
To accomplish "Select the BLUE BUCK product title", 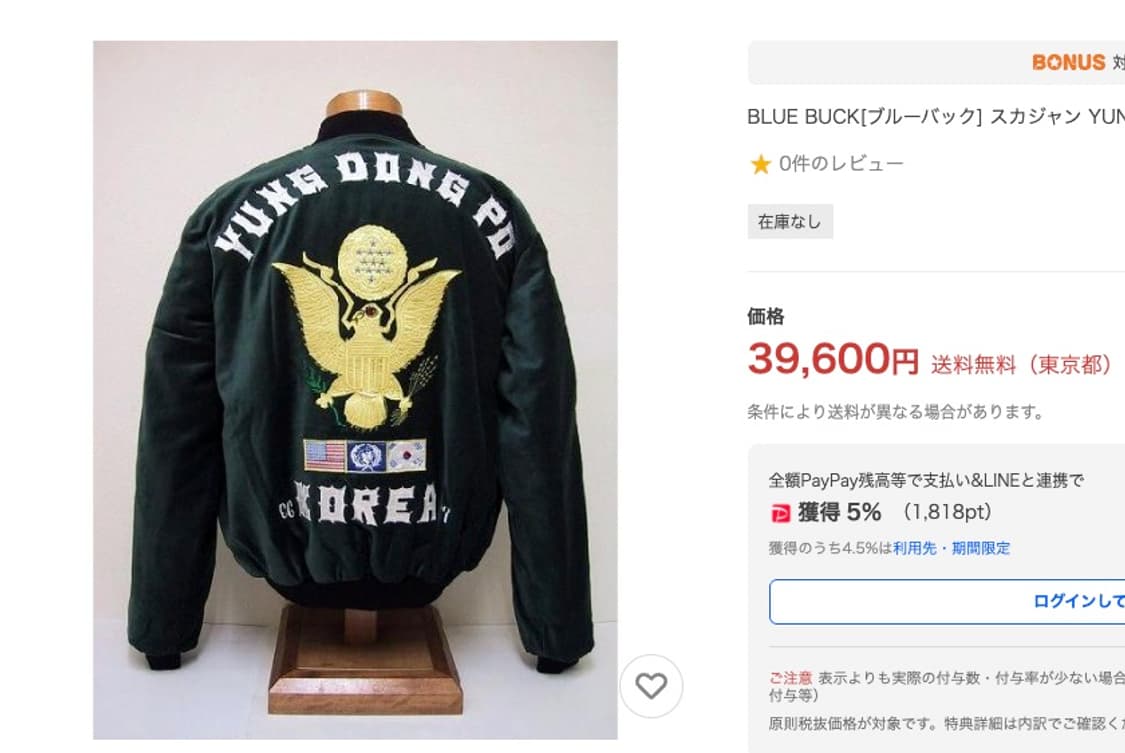I will point(936,117).
